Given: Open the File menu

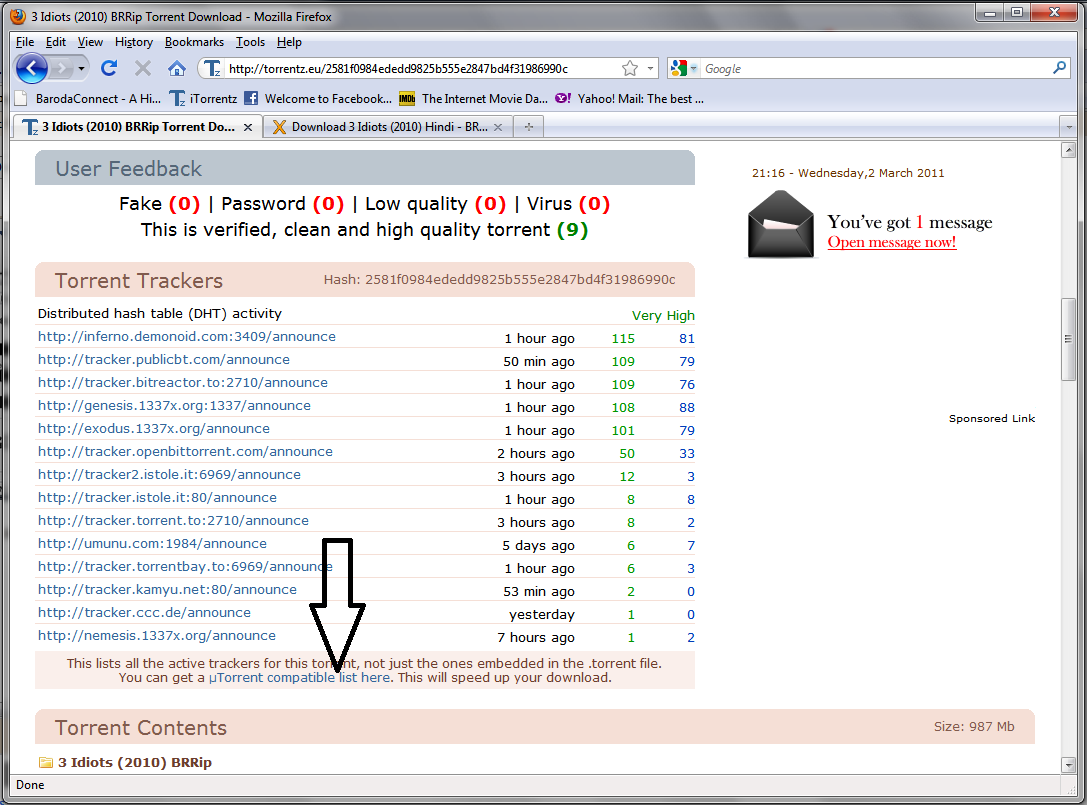Looking at the screenshot, I should coord(25,42).
